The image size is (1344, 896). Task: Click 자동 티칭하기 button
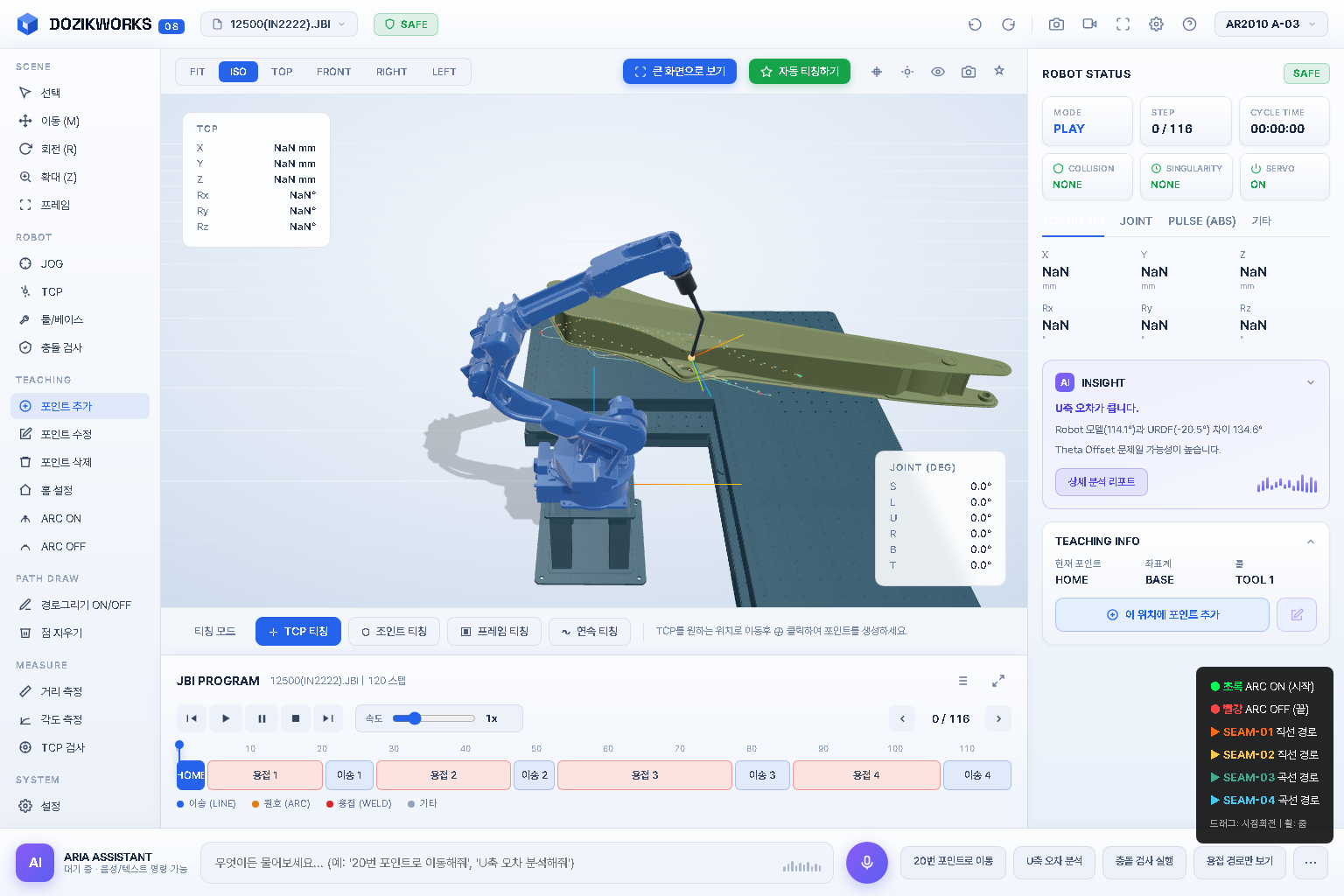[800, 72]
